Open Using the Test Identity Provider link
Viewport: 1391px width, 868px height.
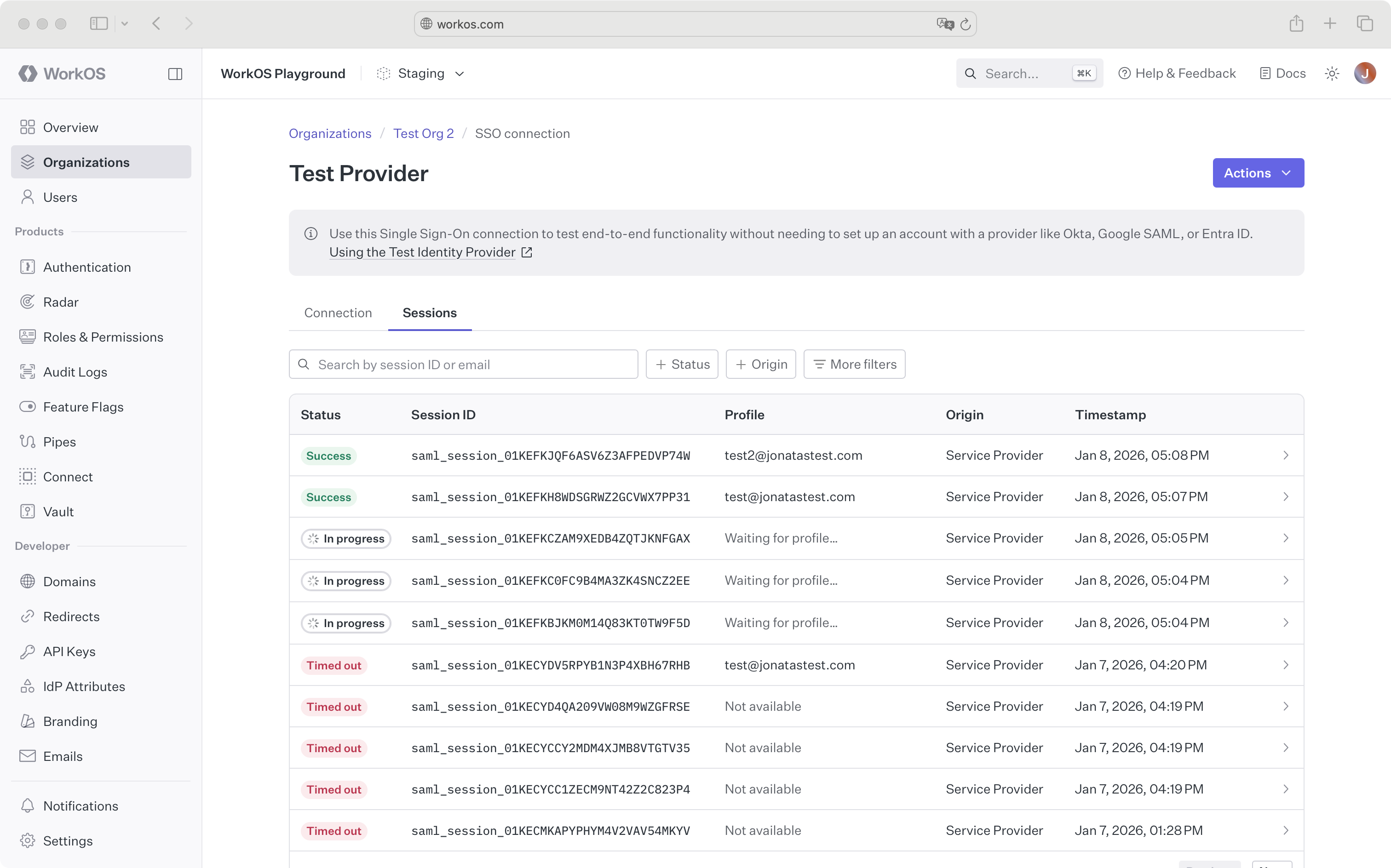click(422, 252)
